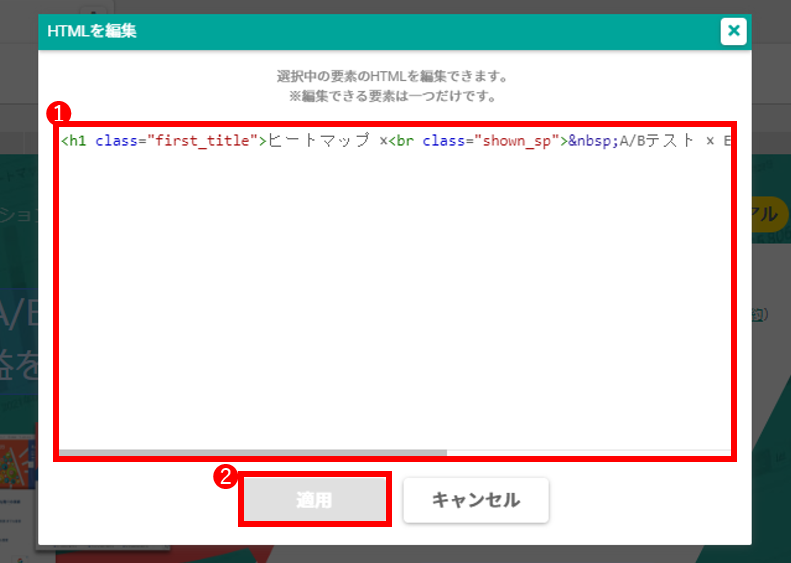The width and height of the screenshot is (791, 563).
Task: Click the ヒートマップ text in code
Action: coord(319,141)
